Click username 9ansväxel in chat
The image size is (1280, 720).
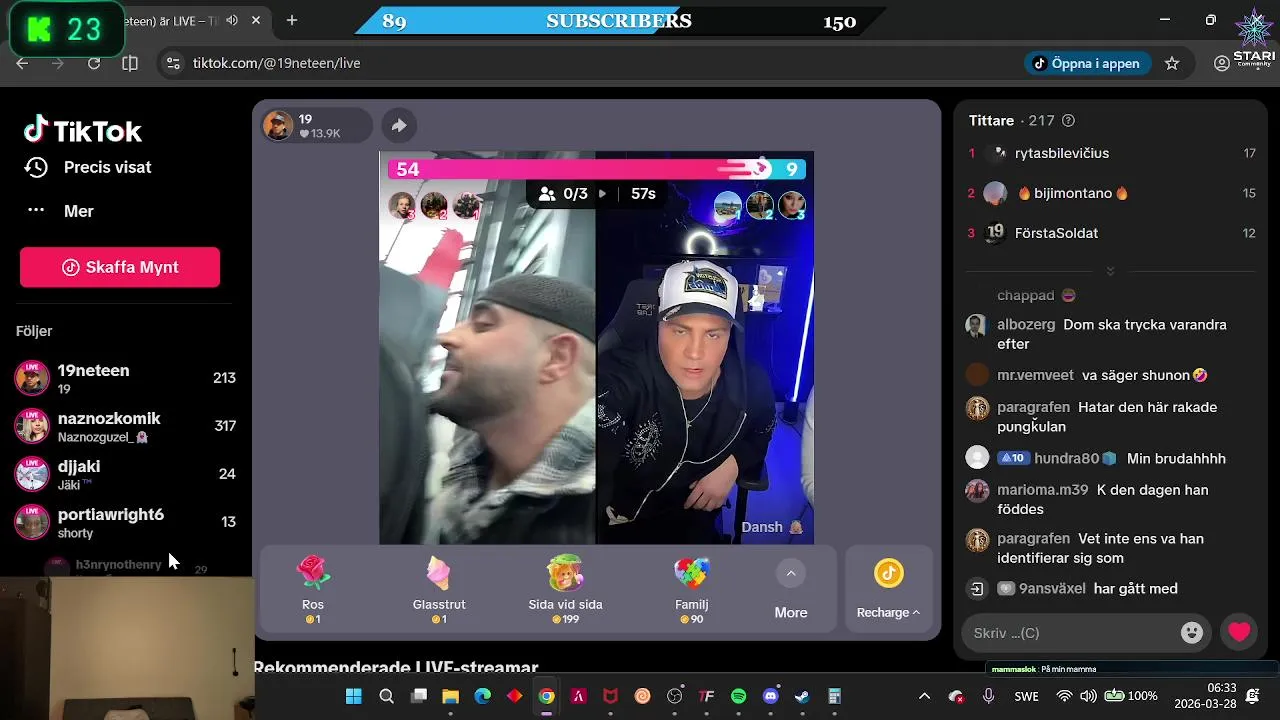[x=1052, y=588]
